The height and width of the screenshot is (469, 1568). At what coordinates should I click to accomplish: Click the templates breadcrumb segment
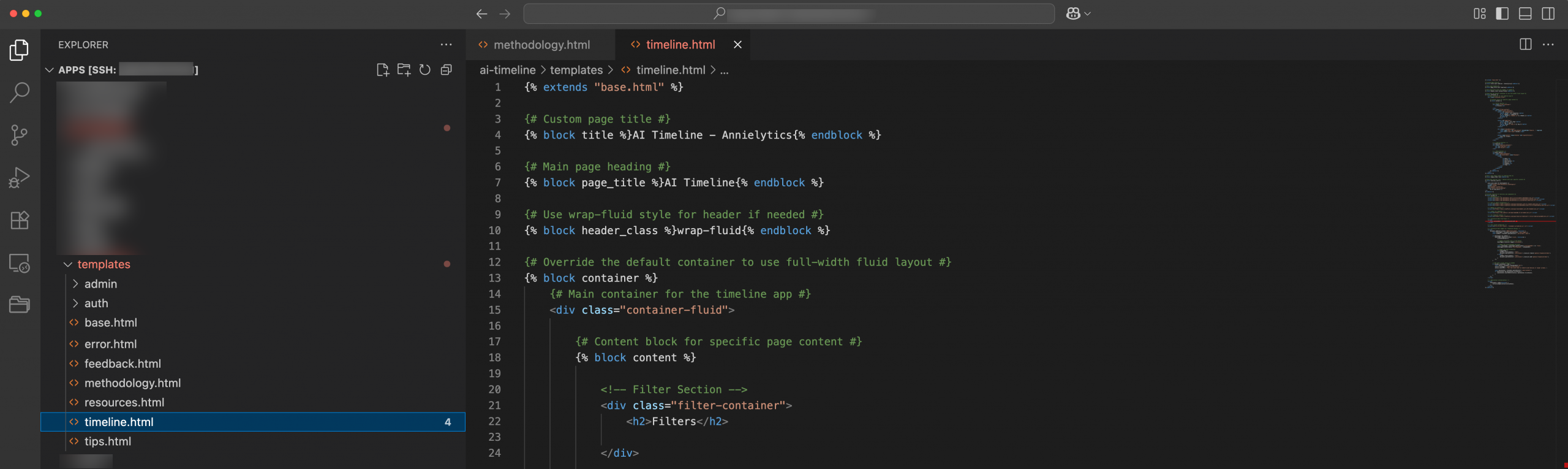click(576, 71)
